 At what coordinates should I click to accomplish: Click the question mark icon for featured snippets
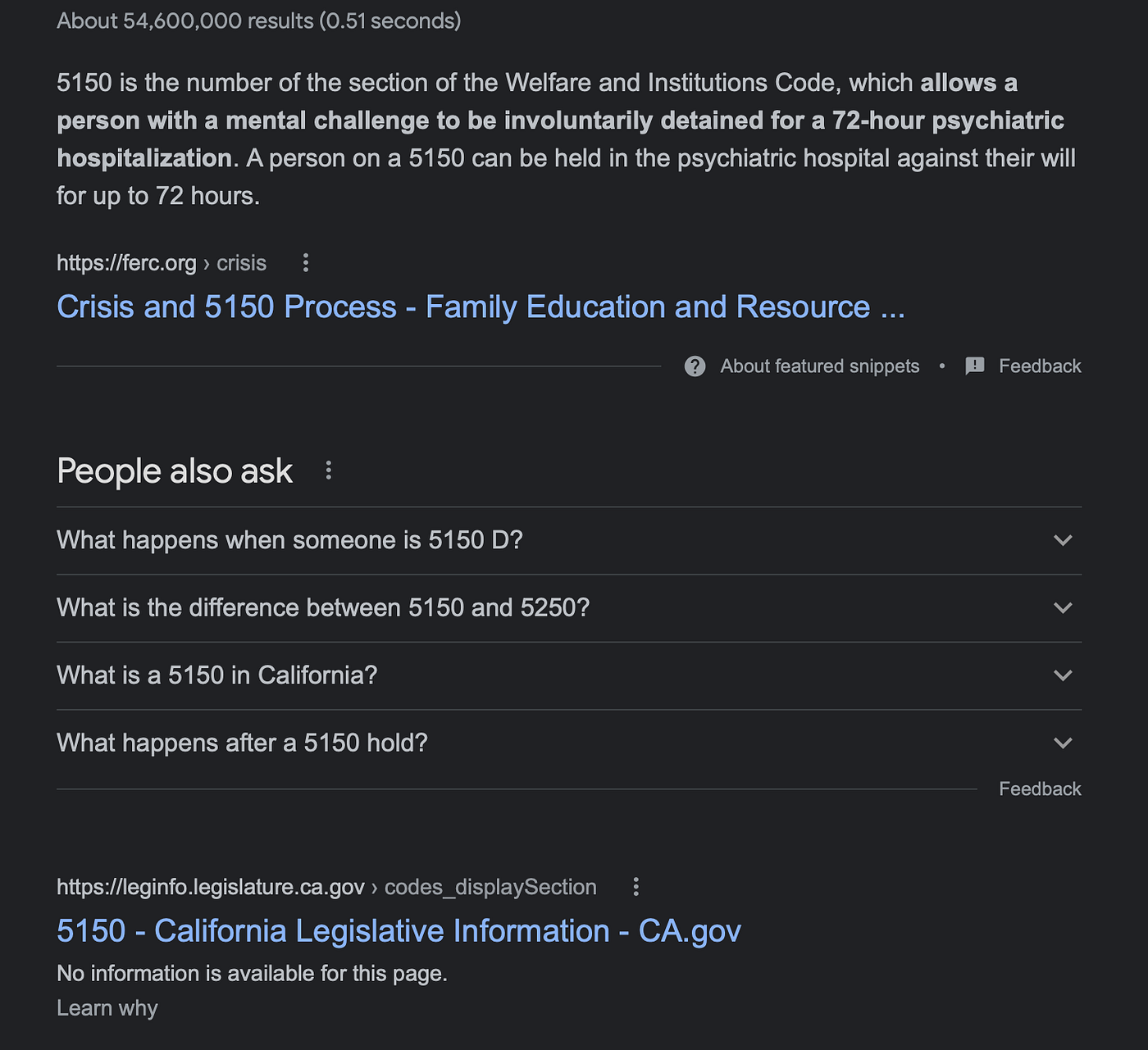[x=695, y=366]
